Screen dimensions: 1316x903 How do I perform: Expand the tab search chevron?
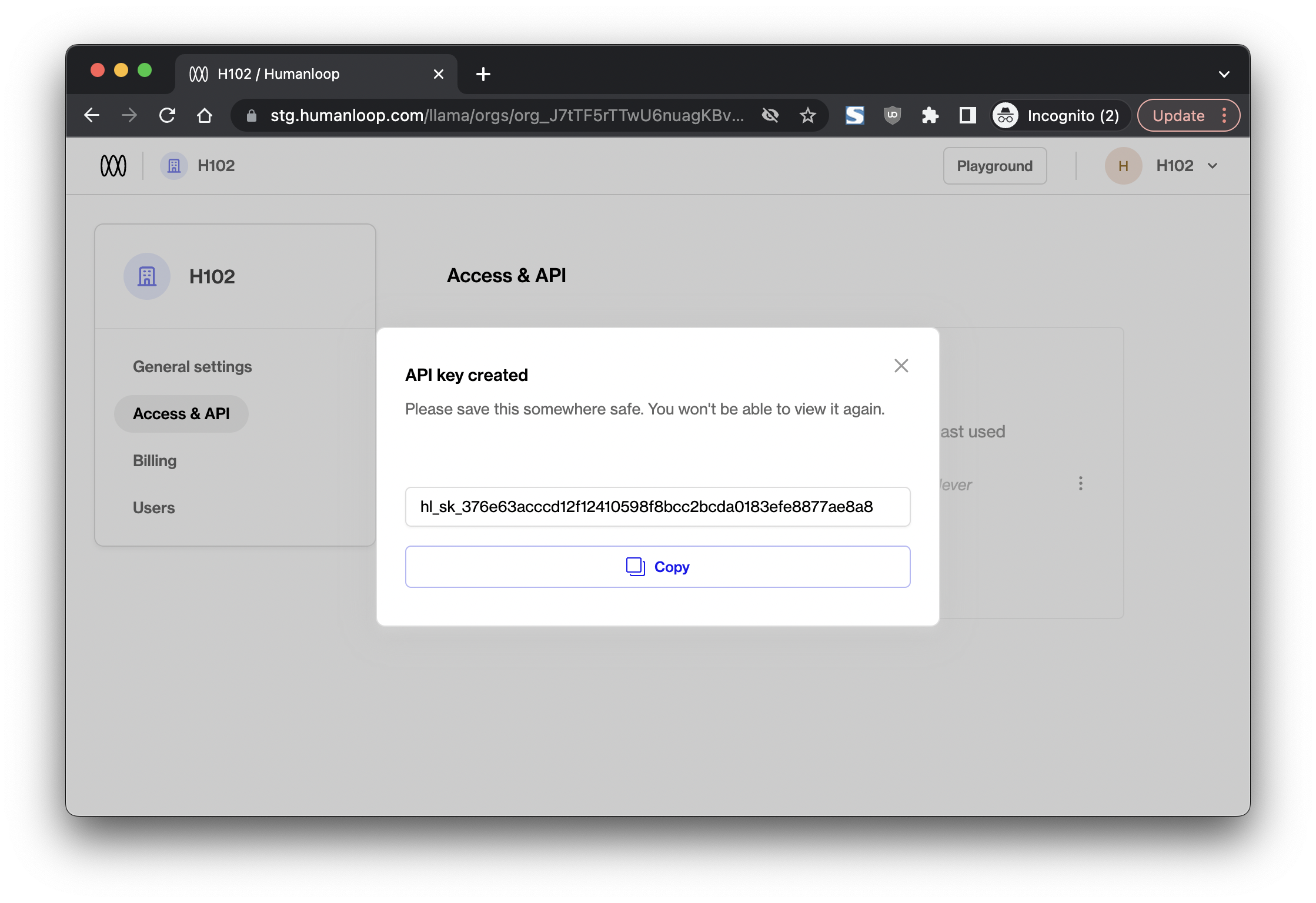click(x=1224, y=74)
